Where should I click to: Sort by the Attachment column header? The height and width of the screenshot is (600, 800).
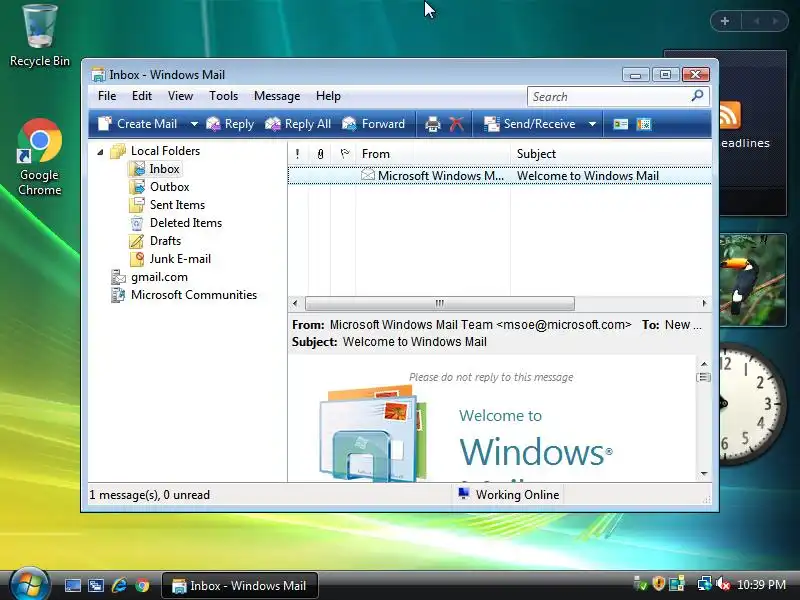(320, 154)
